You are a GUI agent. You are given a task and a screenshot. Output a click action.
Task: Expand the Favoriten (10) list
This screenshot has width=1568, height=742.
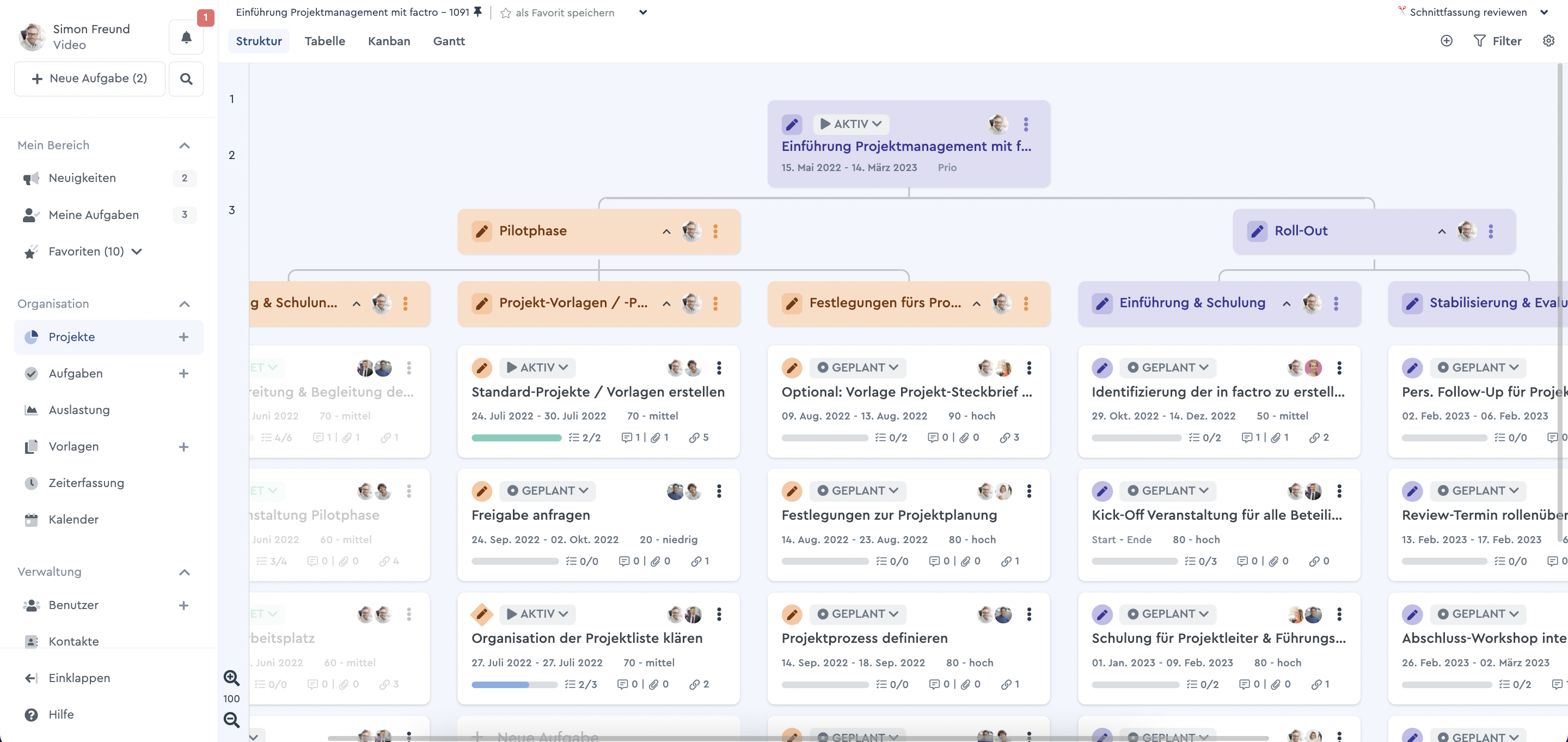[137, 252]
